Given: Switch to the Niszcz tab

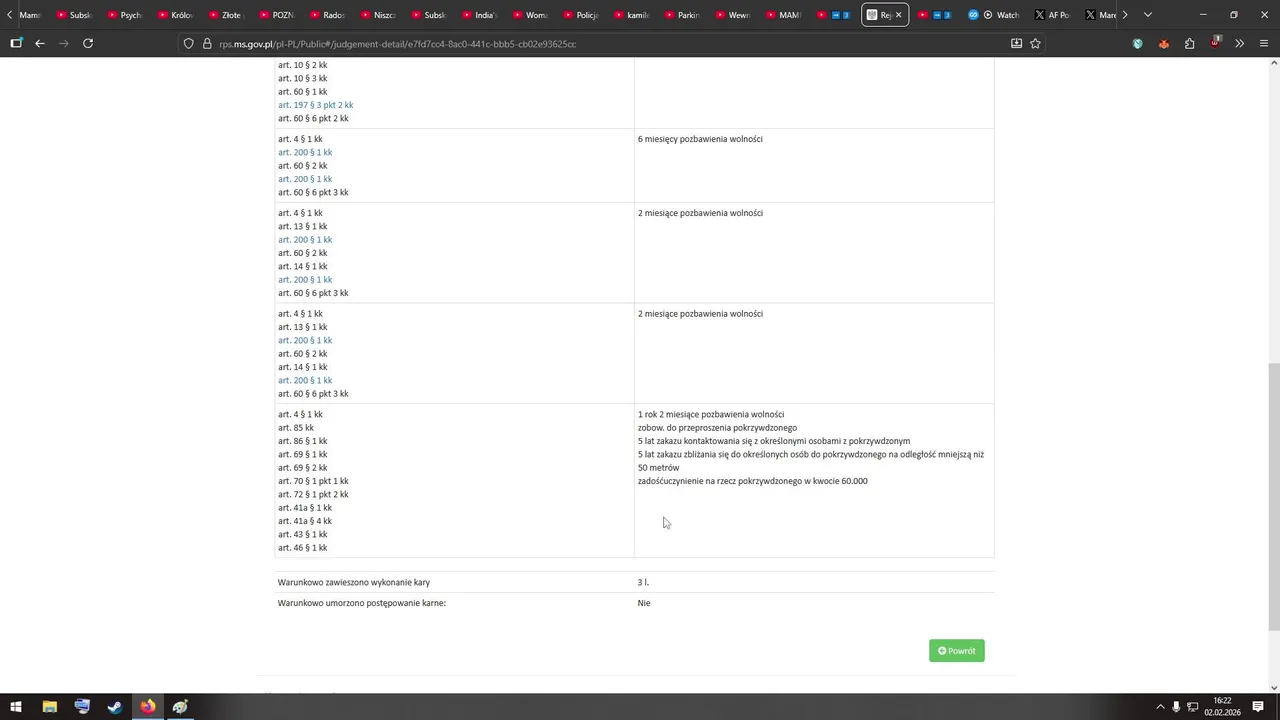Looking at the screenshot, I should (x=379, y=15).
